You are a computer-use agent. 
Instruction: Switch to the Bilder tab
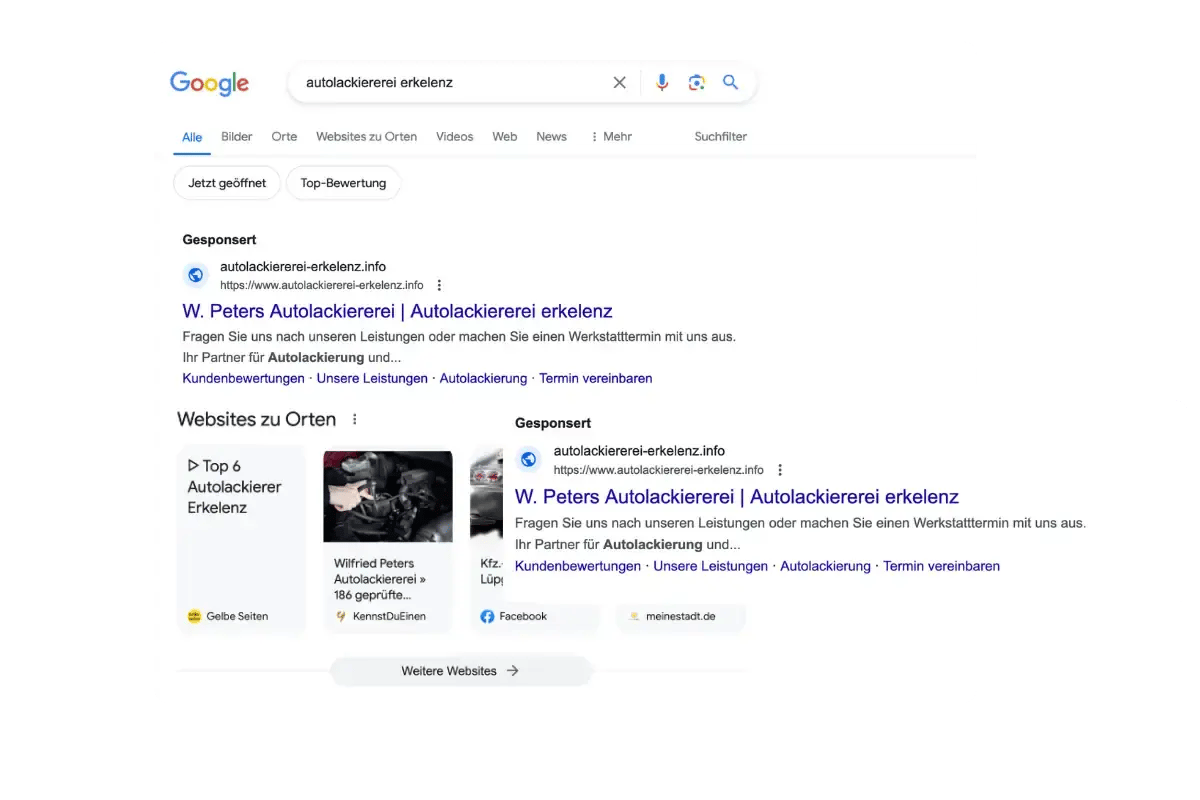237,137
